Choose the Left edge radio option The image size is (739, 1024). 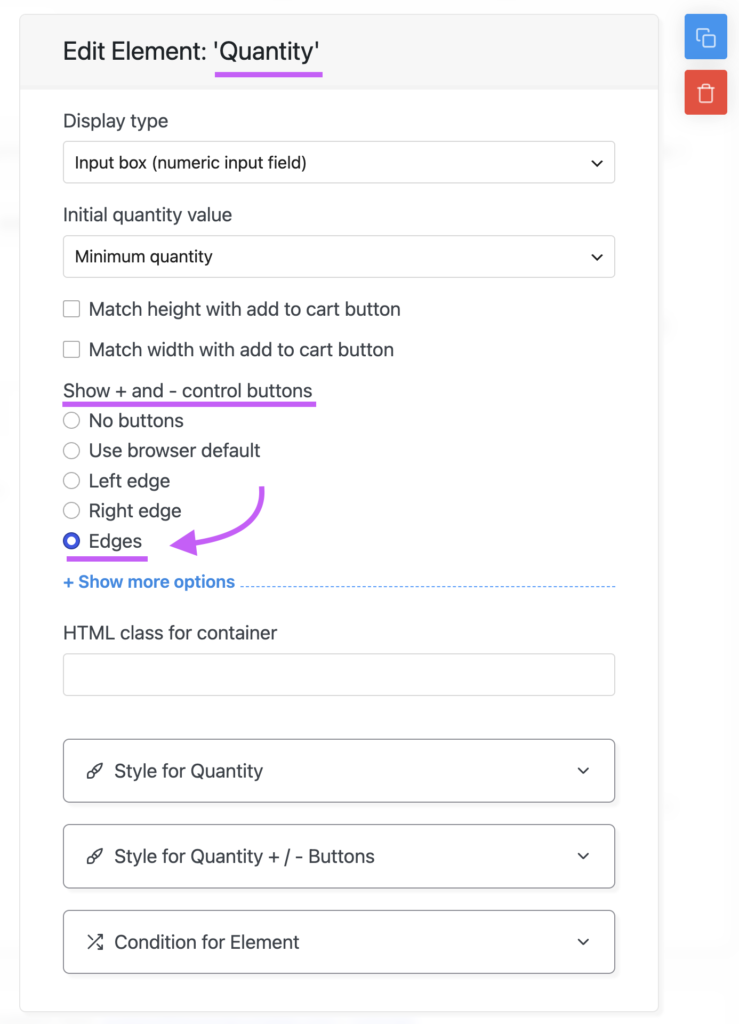pyautogui.click(x=71, y=481)
